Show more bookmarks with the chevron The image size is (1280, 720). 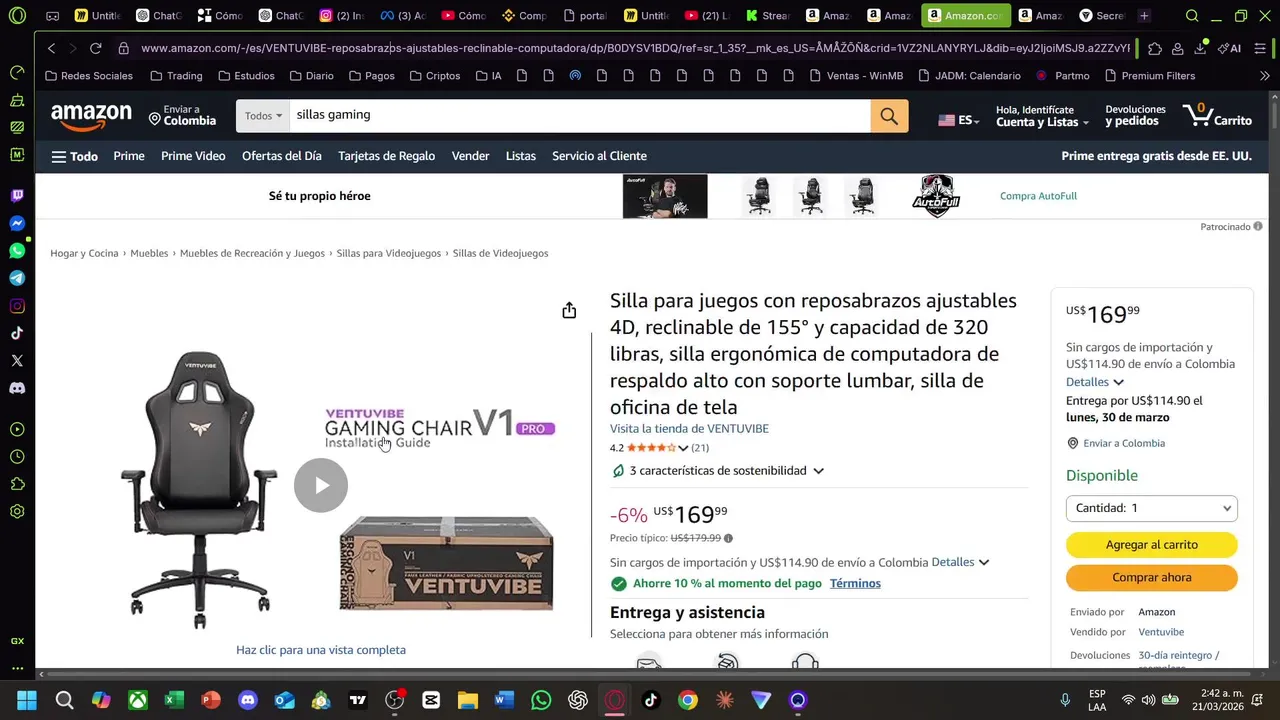pos(1265,76)
